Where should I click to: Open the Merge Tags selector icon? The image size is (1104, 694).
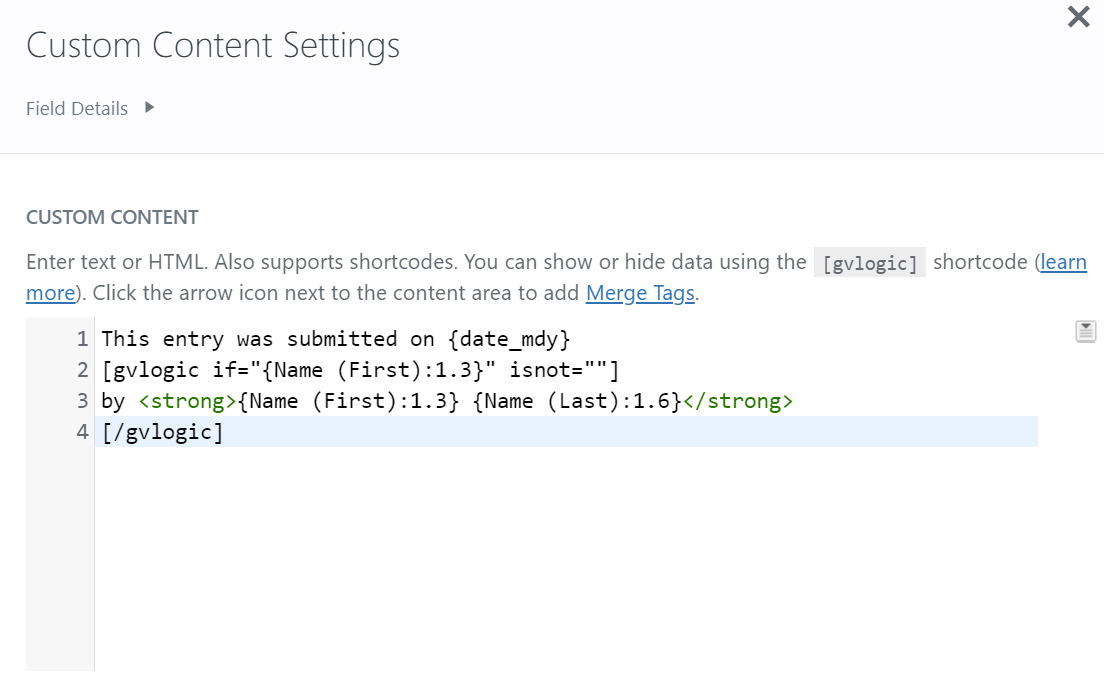pyautogui.click(x=1085, y=331)
